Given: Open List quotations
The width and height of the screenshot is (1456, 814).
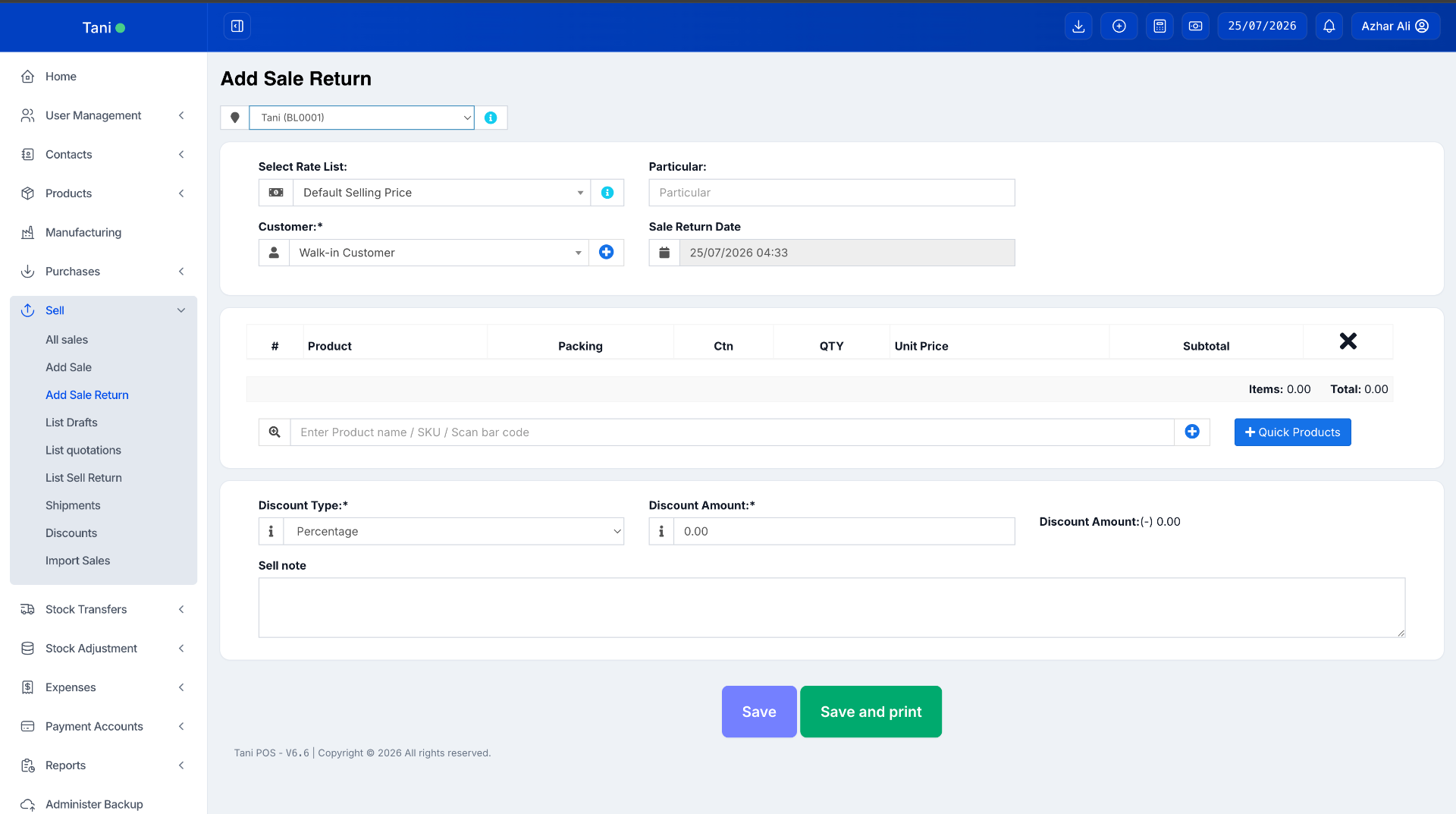Looking at the screenshot, I should 83,451.
